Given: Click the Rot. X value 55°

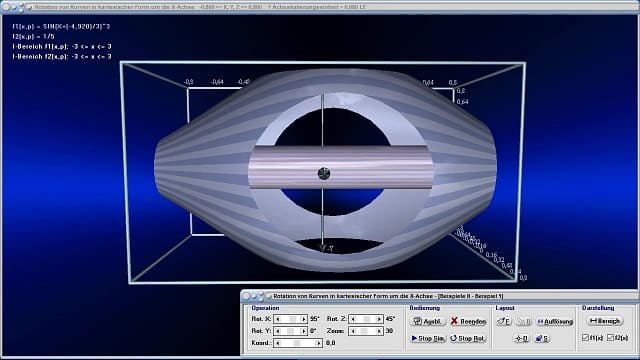Looking at the screenshot, I should click(x=314, y=319).
